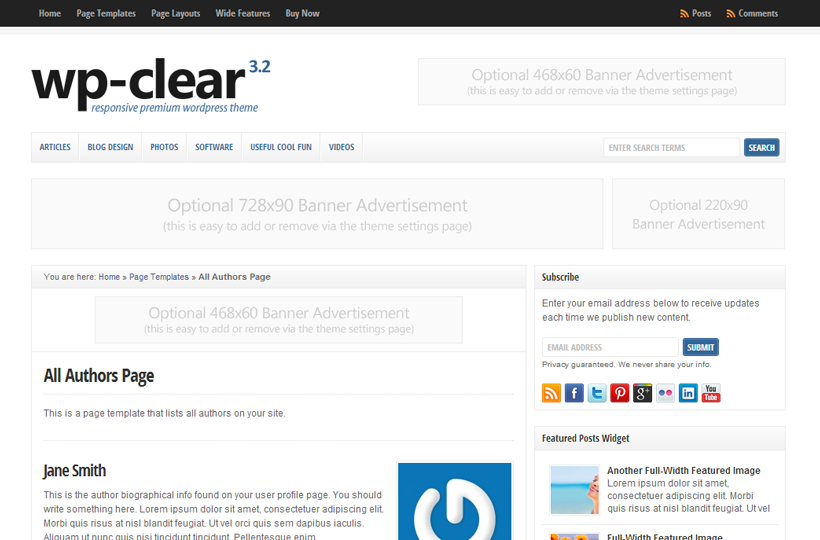Image resolution: width=820 pixels, height=540 pixels.
Task: Open the Facebook social icon
Action: click(574, 393)
